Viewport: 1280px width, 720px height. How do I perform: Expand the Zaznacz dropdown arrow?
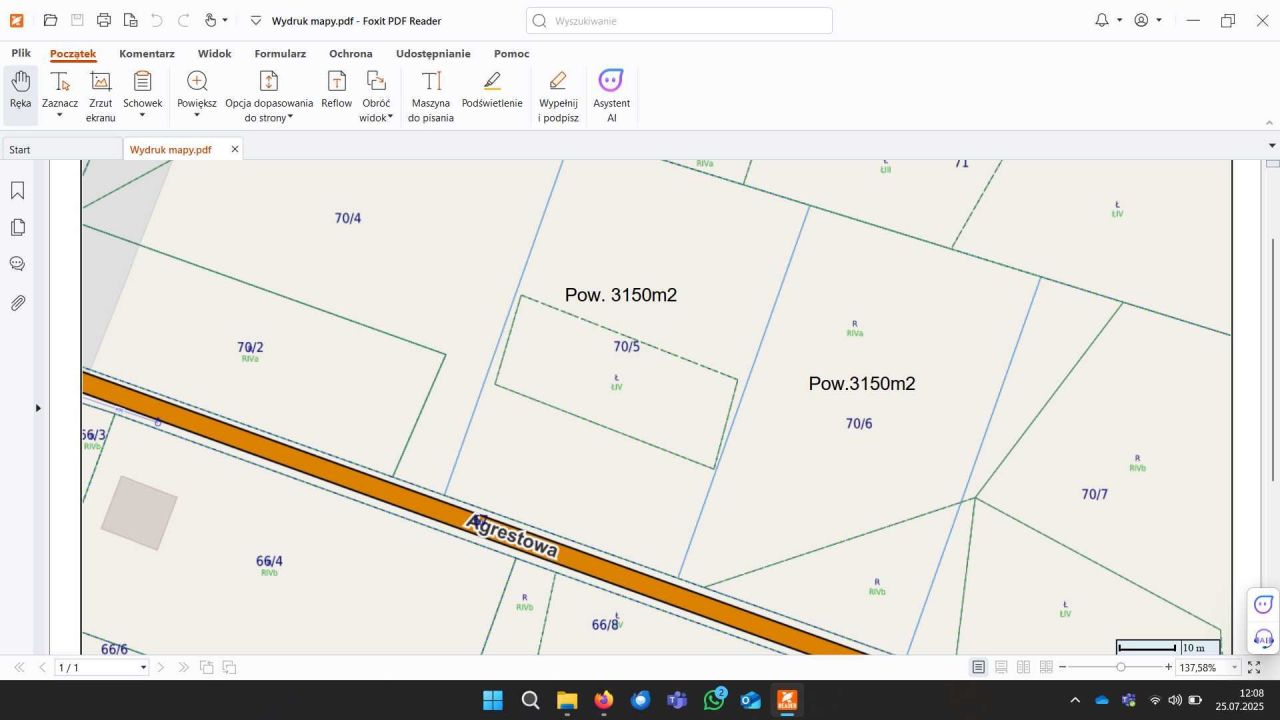60,116
